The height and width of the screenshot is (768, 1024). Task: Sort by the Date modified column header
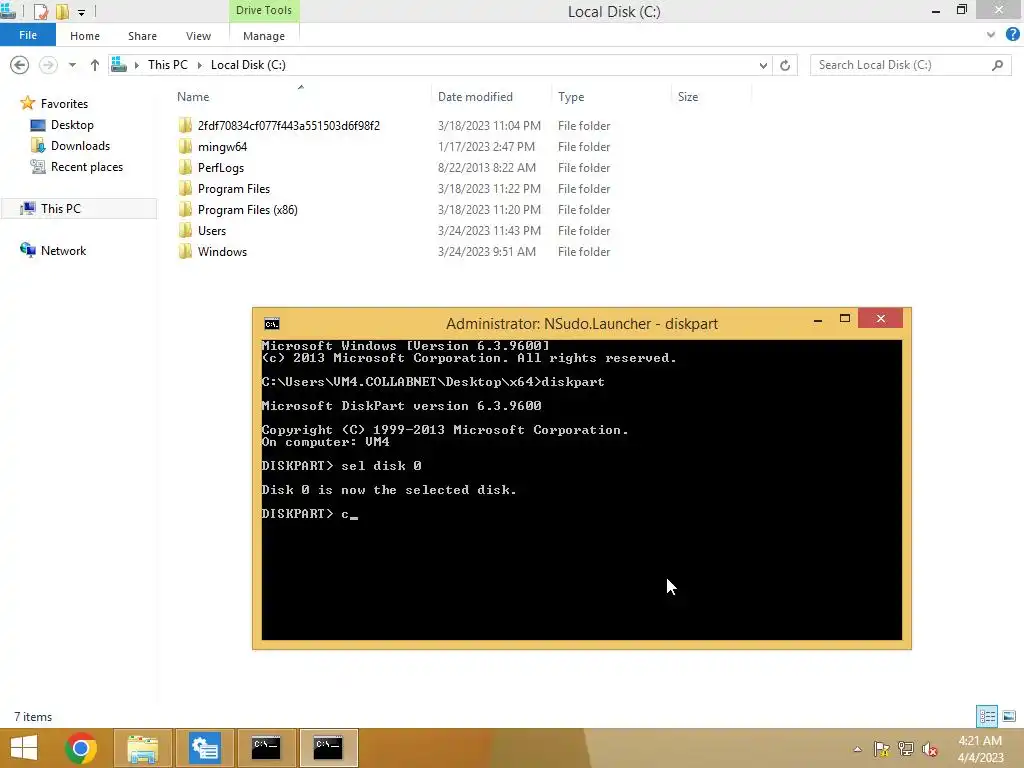(475, 97)
